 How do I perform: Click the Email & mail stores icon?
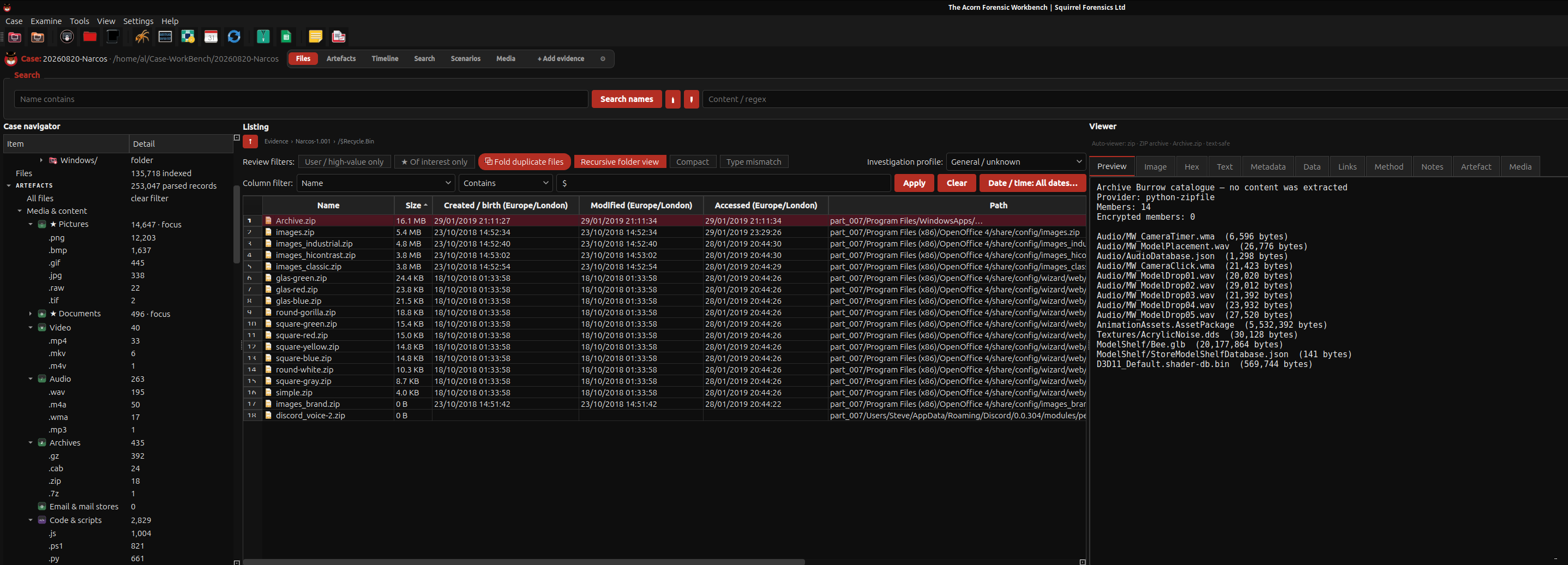[42, 507]
